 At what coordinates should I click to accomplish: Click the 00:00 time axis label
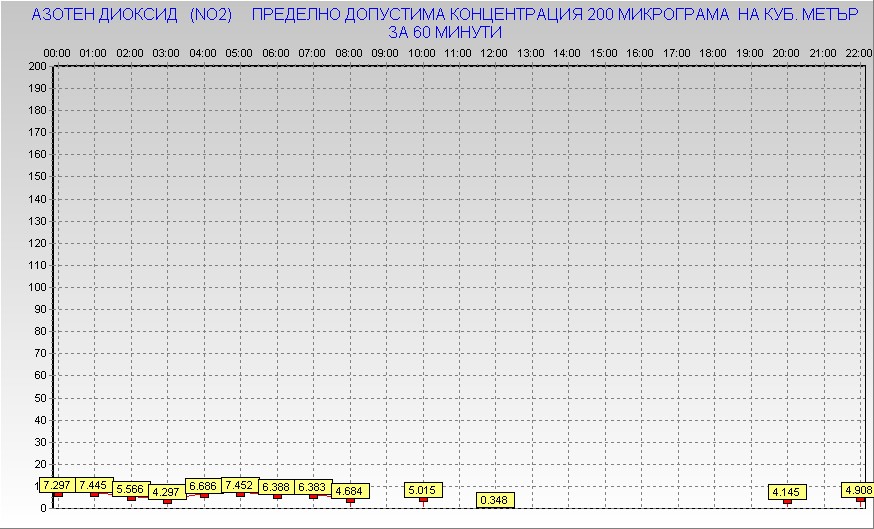pyautogui.click(x=57, y=54)
